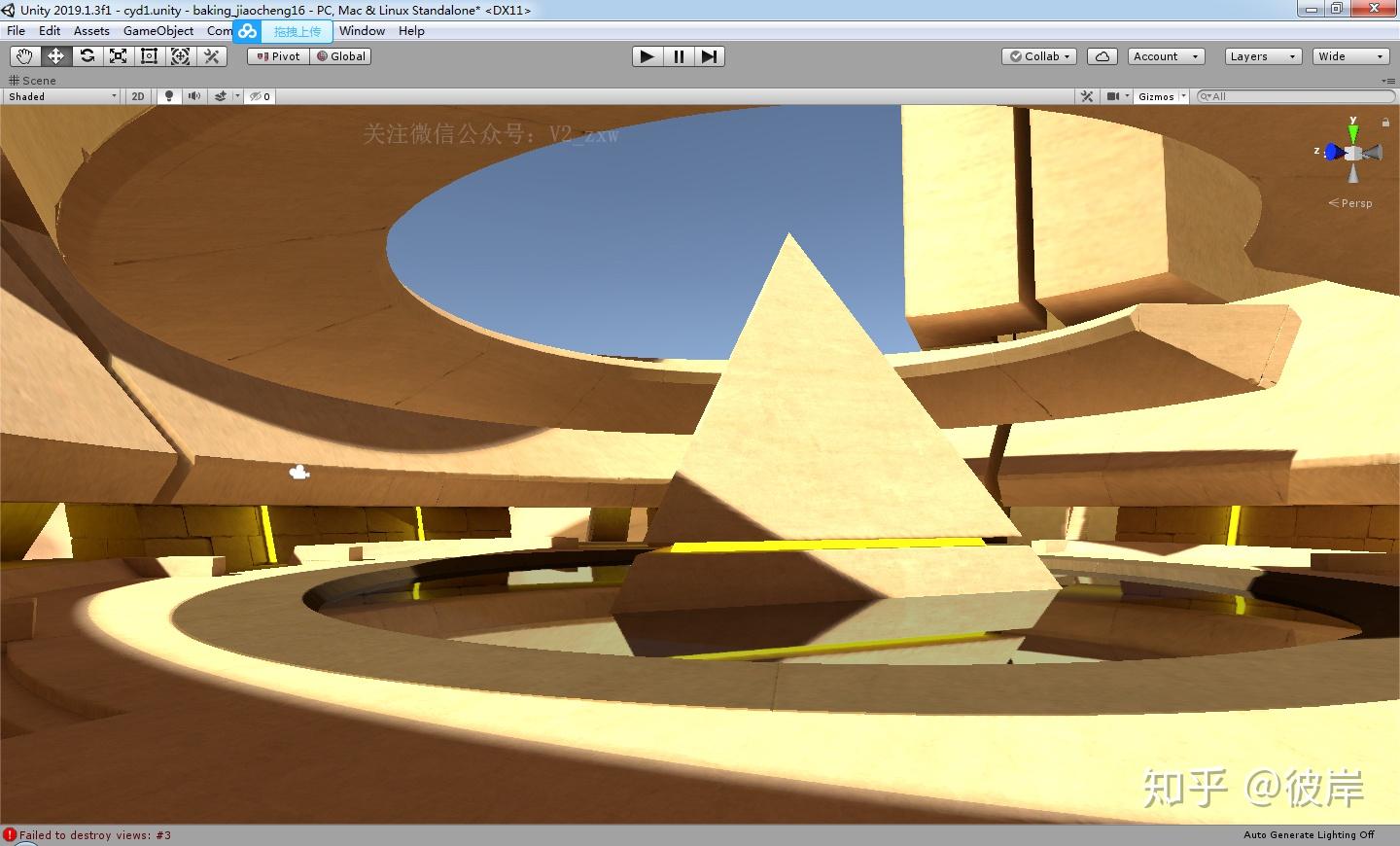This screenshot has width=1400, height=846.
Task: Open the GameObject menu
Action: [x=158, y=31]
